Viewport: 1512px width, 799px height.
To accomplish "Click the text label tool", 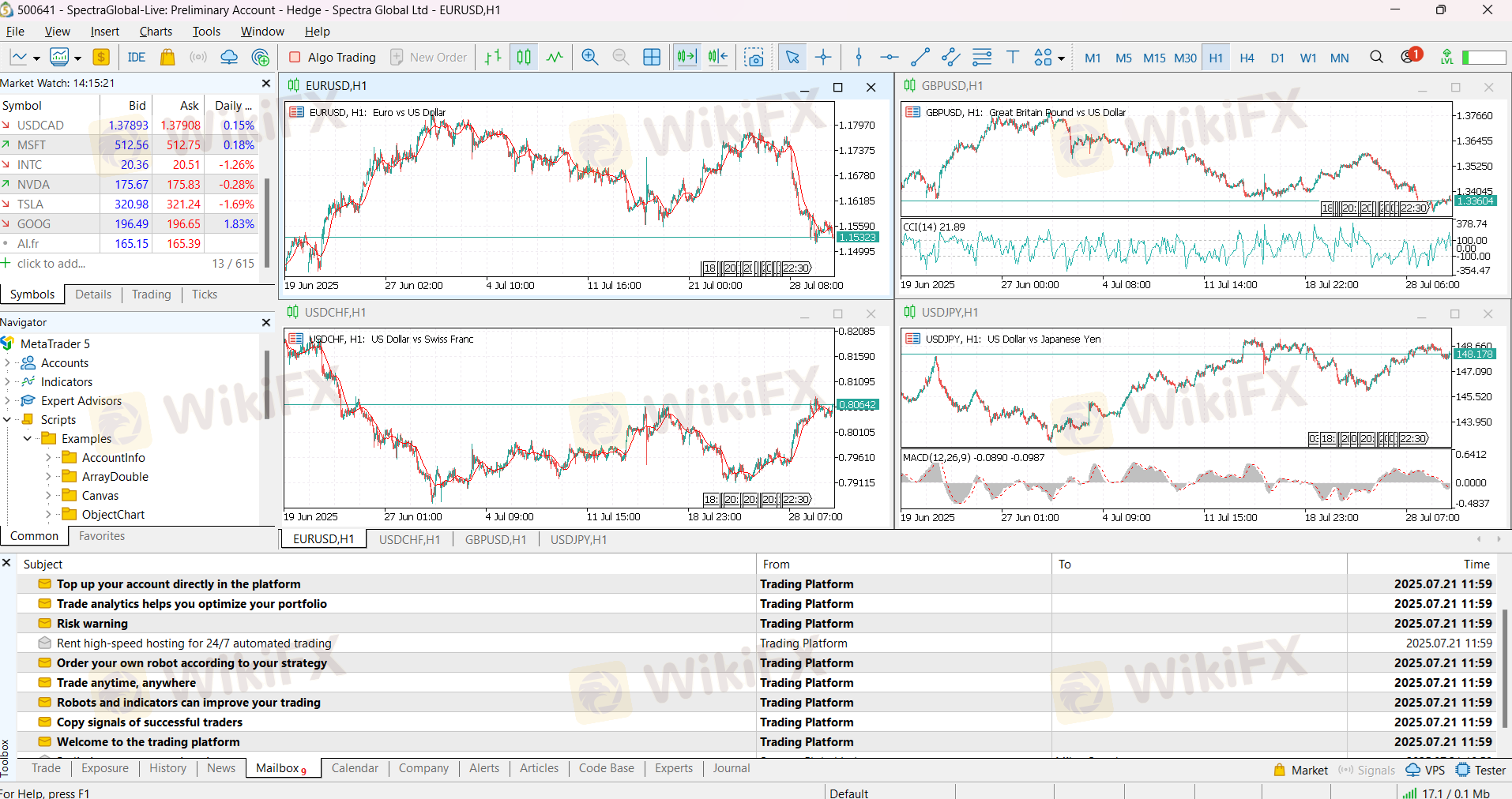I will (1012, 57).
